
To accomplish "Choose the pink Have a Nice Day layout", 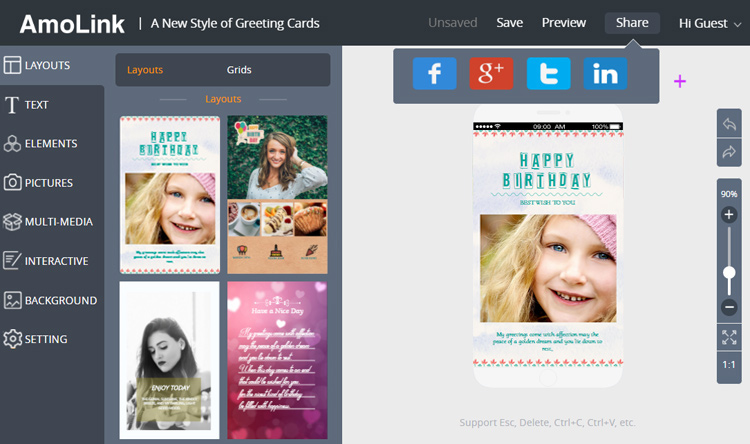I will click(x=277, y=360).
